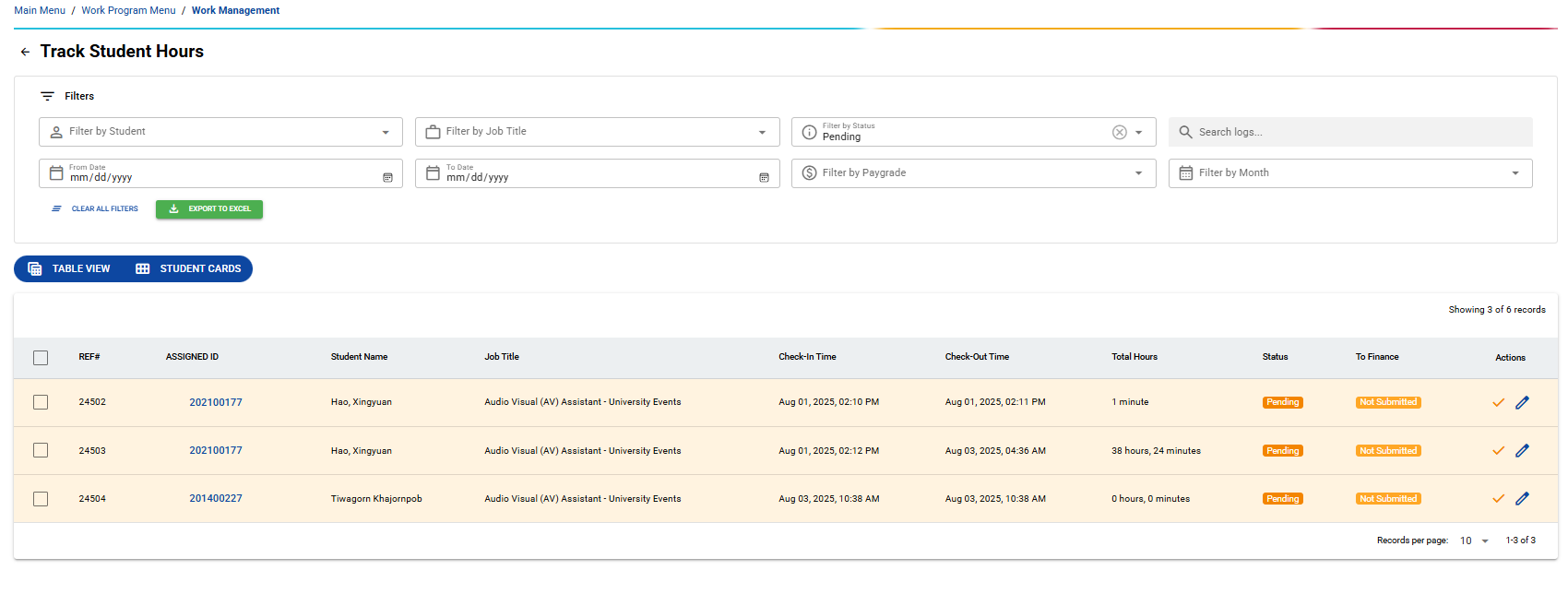This screenshot has width=1568, height=594.
Task: Open the Filter by Month dropdown
Action: pos(1349,173)
